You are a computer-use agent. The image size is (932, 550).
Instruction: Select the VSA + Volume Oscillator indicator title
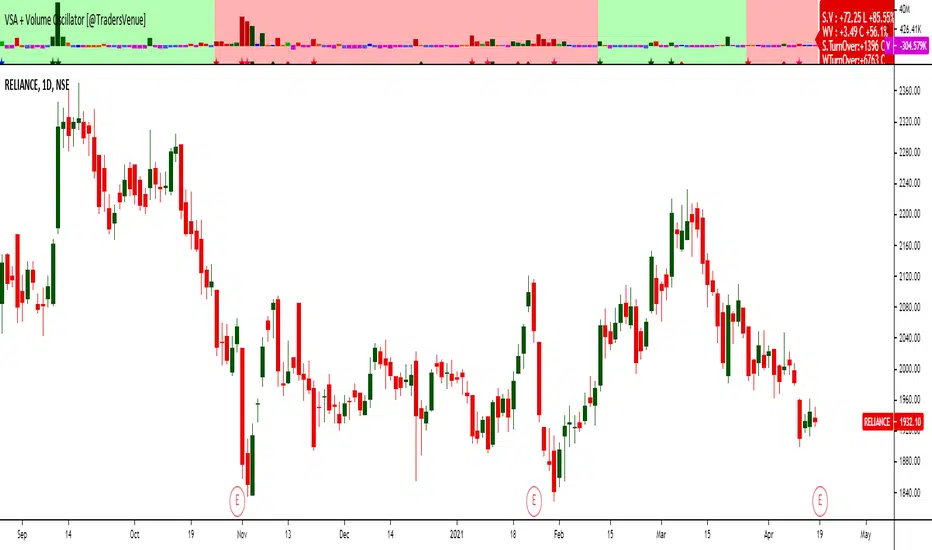tap(75, 20)
